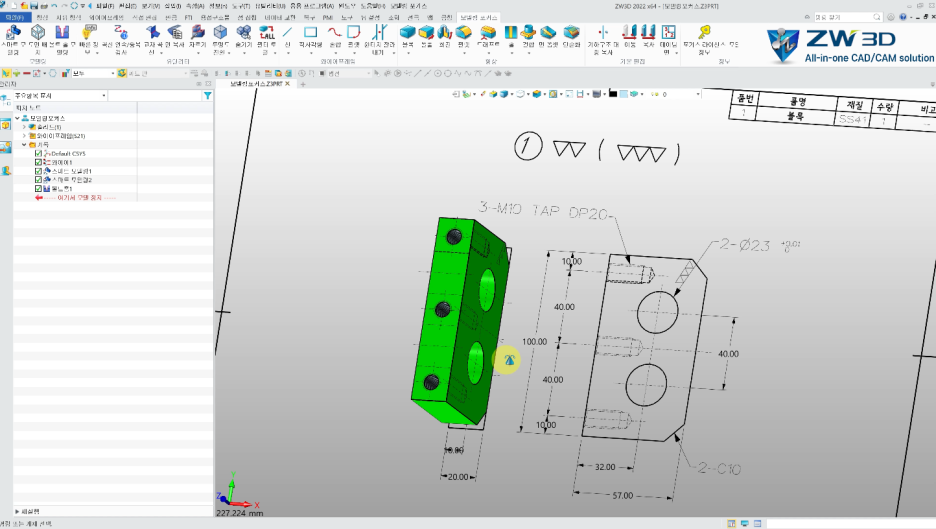Click the cube view manager side icon

(6, 125)
